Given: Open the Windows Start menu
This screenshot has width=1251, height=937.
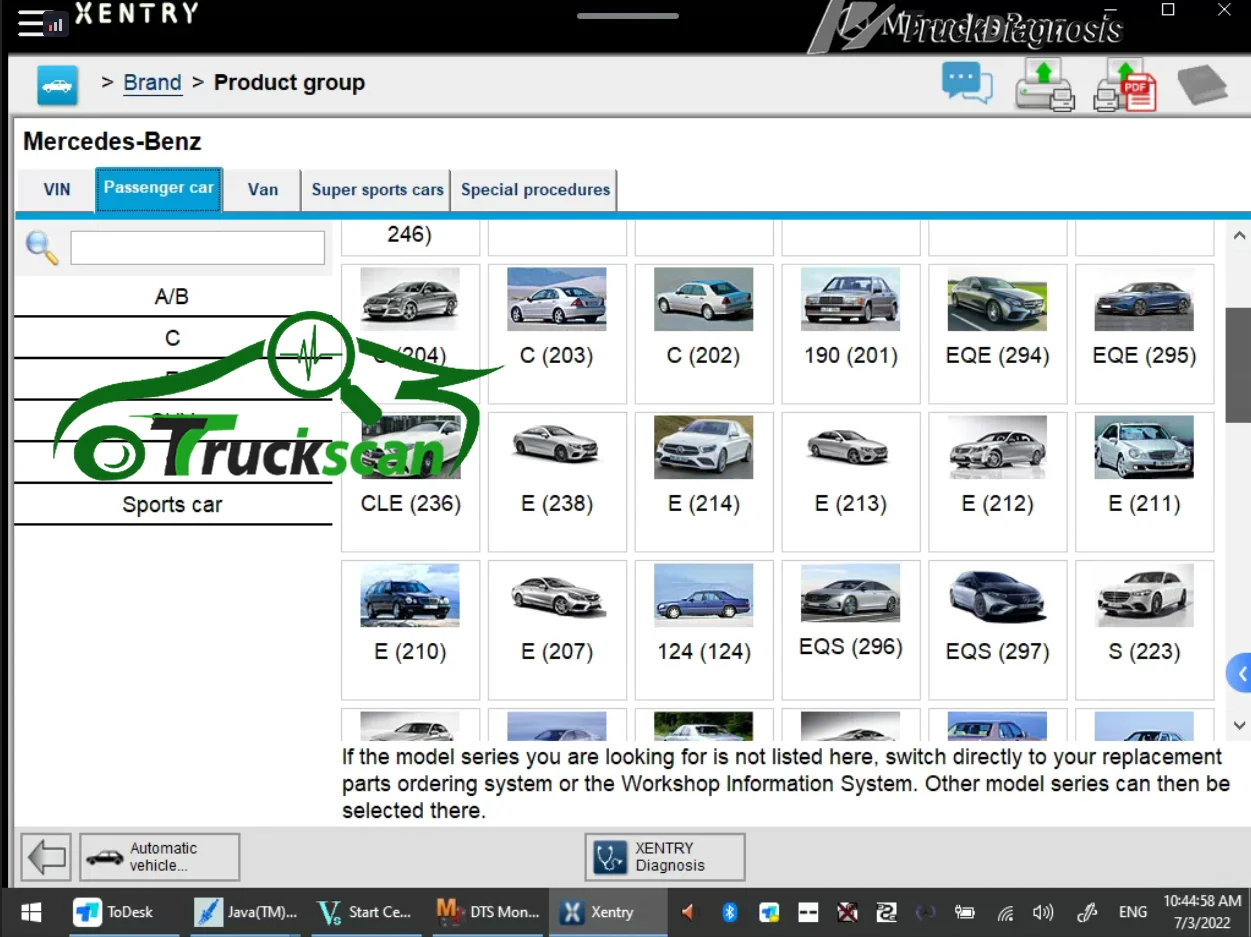Looking at the screenshot, I should (31, 912).
